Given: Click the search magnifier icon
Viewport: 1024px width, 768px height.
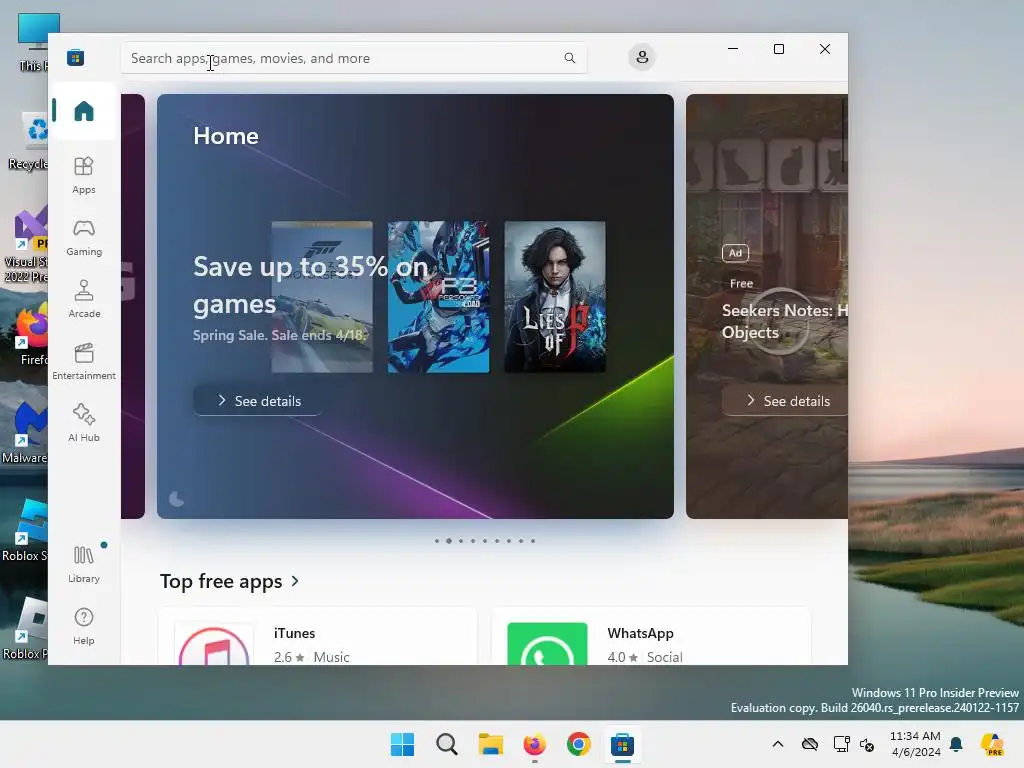Looking at the screenshot, I should point(569,58).
